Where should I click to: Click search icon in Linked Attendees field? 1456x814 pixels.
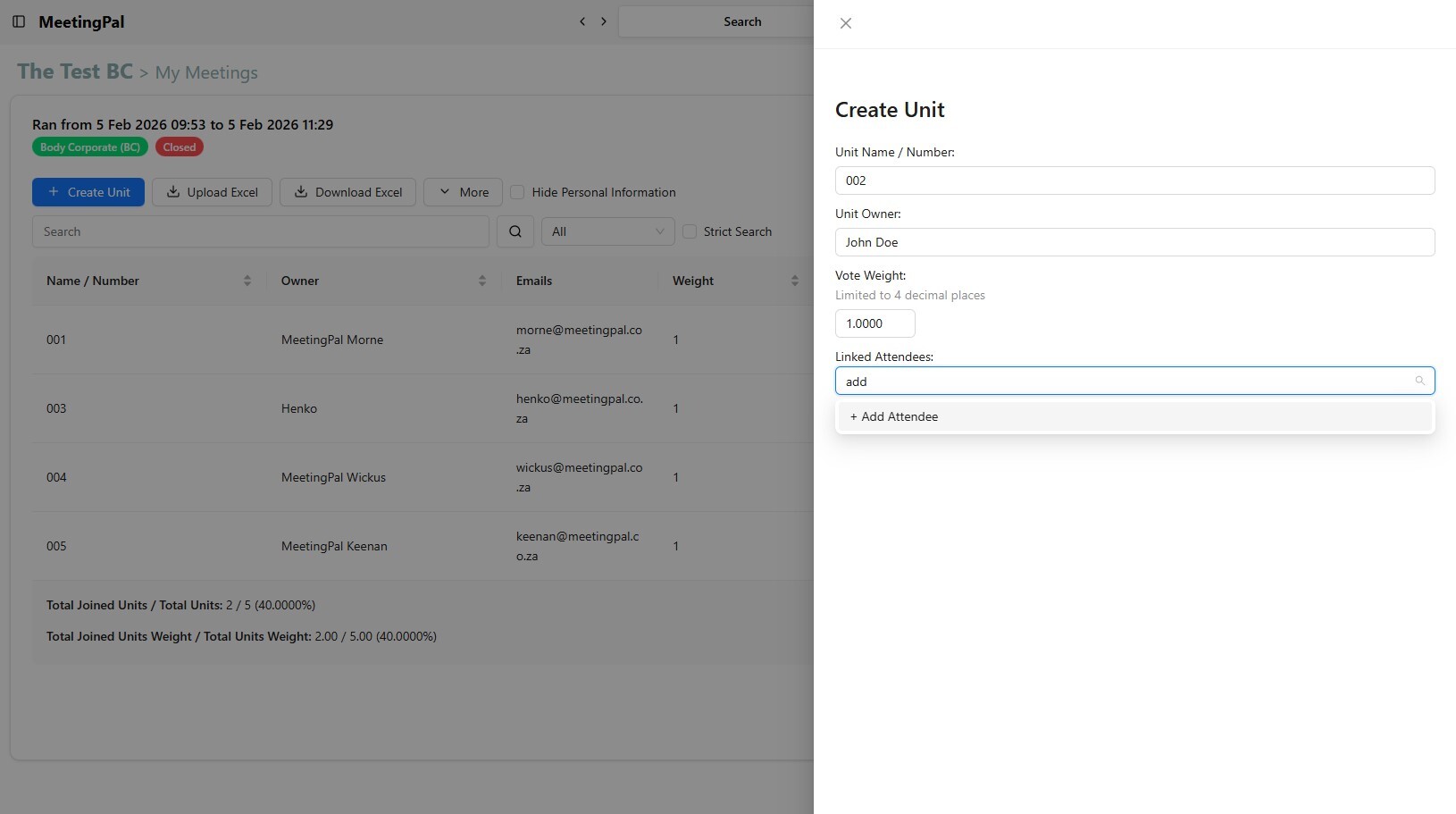tap(1419, 381)
